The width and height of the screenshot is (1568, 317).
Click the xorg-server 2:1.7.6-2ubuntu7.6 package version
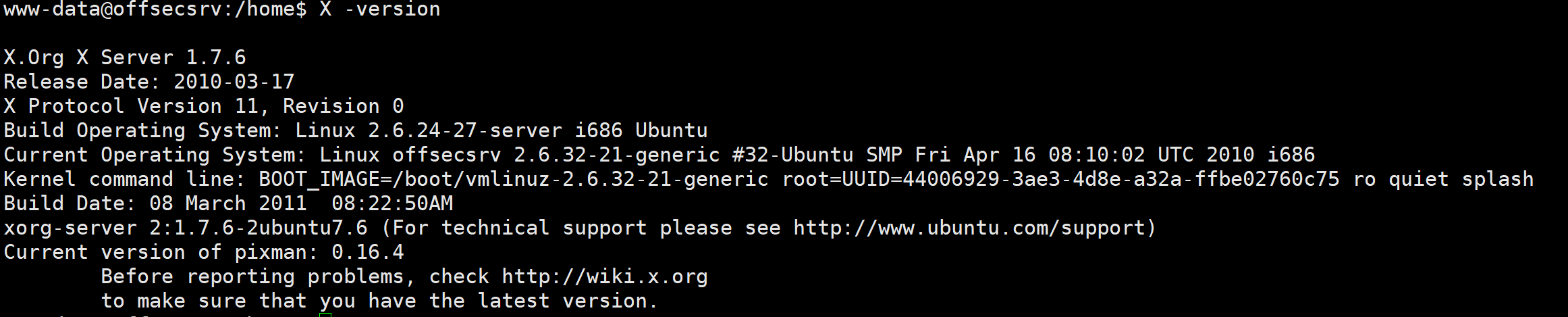258,228
